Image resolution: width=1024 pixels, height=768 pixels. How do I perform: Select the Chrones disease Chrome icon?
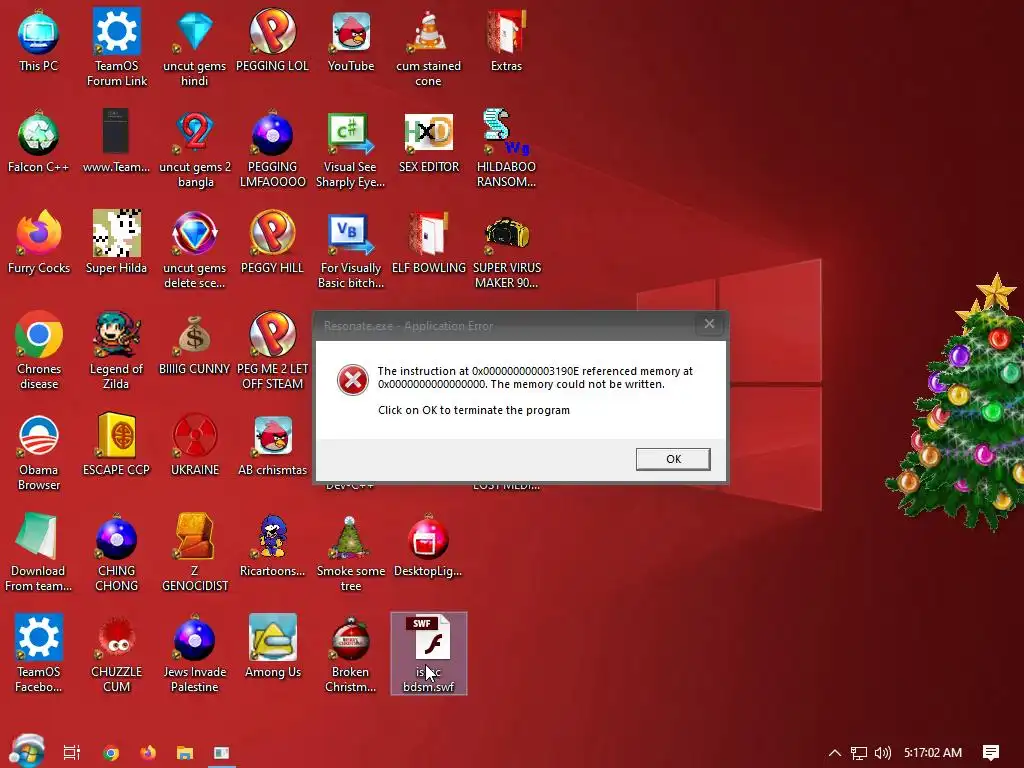(39, 351)
